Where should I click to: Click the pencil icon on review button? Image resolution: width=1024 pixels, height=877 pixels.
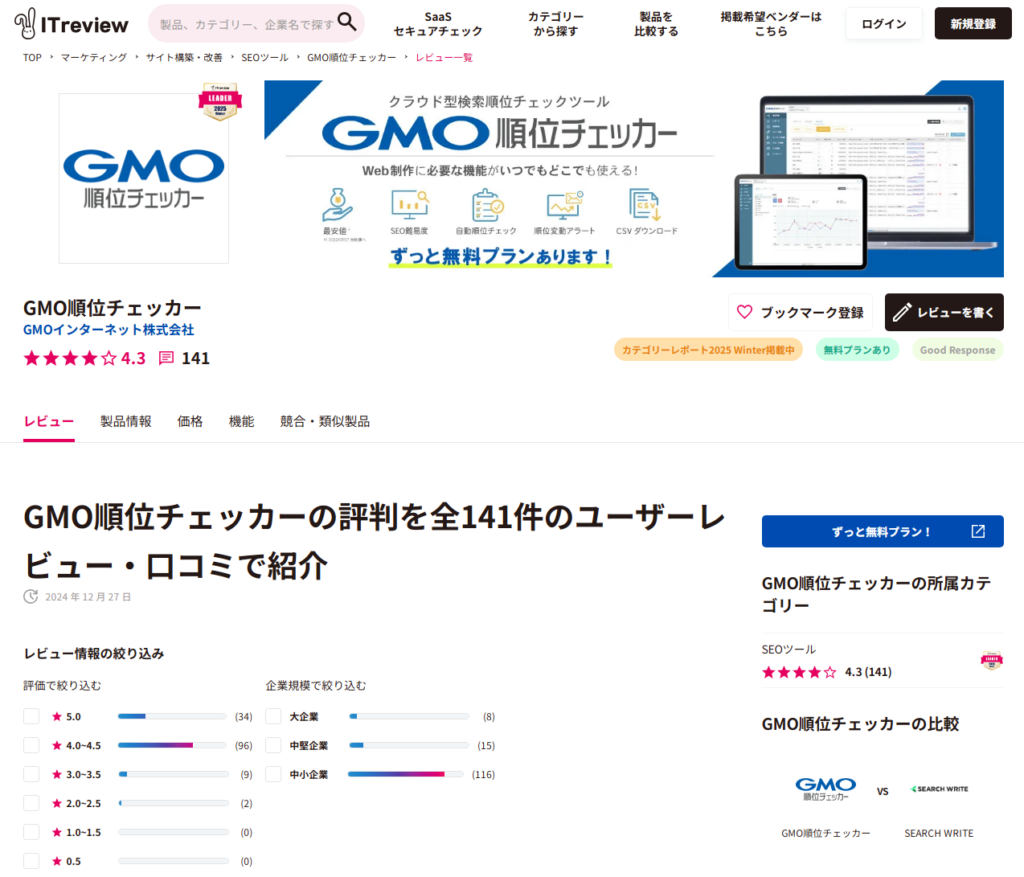pos(902,312)
